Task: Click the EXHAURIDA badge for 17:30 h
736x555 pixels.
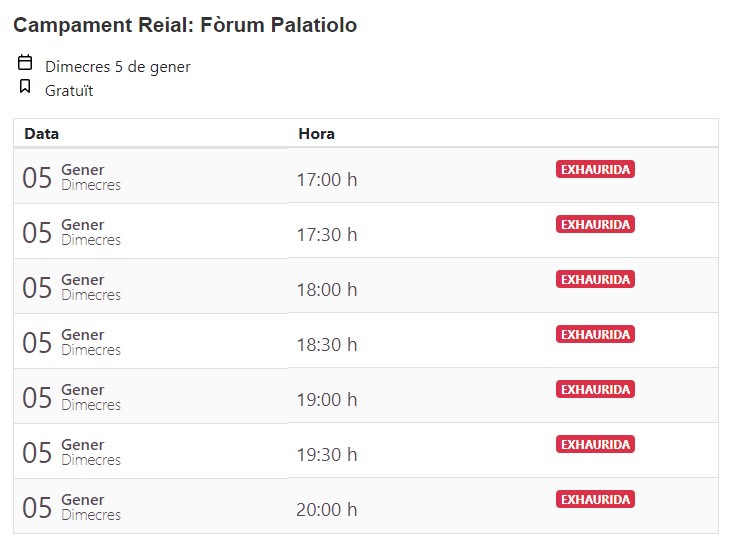Action: pos(595,224)
